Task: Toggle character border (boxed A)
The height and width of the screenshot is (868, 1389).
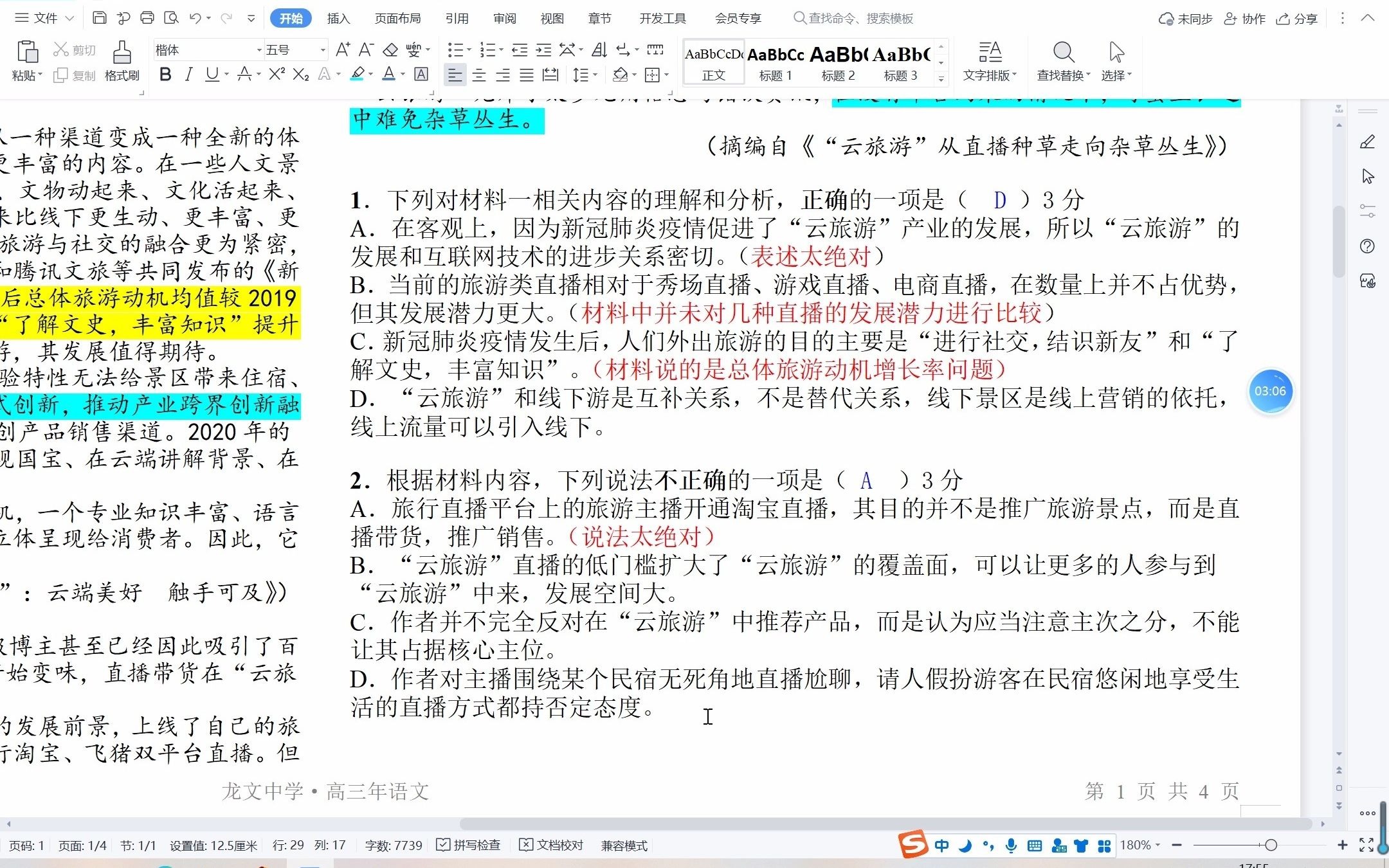Action: point(421,75)
